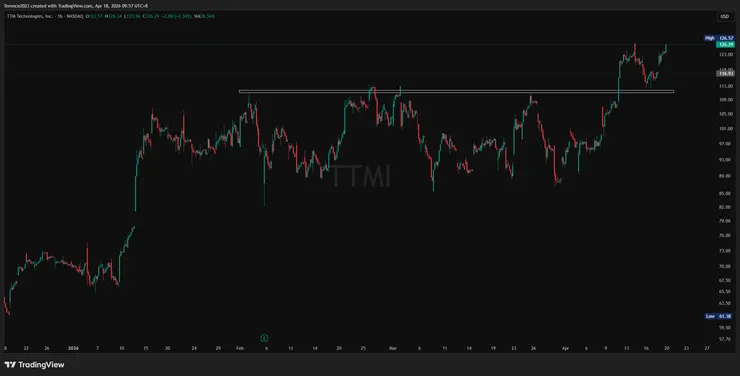The width and height of the screenshot is (740, 376).
Task: Click the 93.00 price axis label
Action: [726, 160]
